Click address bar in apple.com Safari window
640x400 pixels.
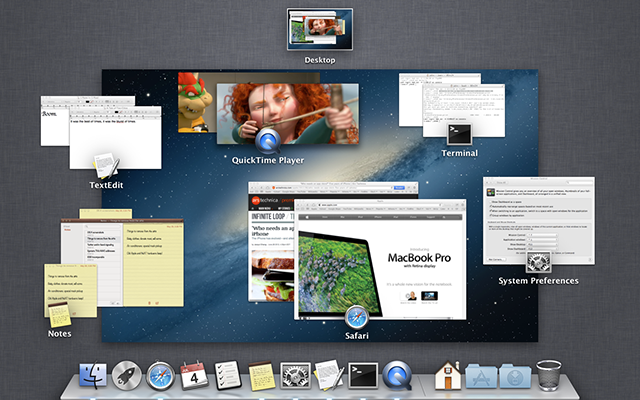tap(378, 204)
